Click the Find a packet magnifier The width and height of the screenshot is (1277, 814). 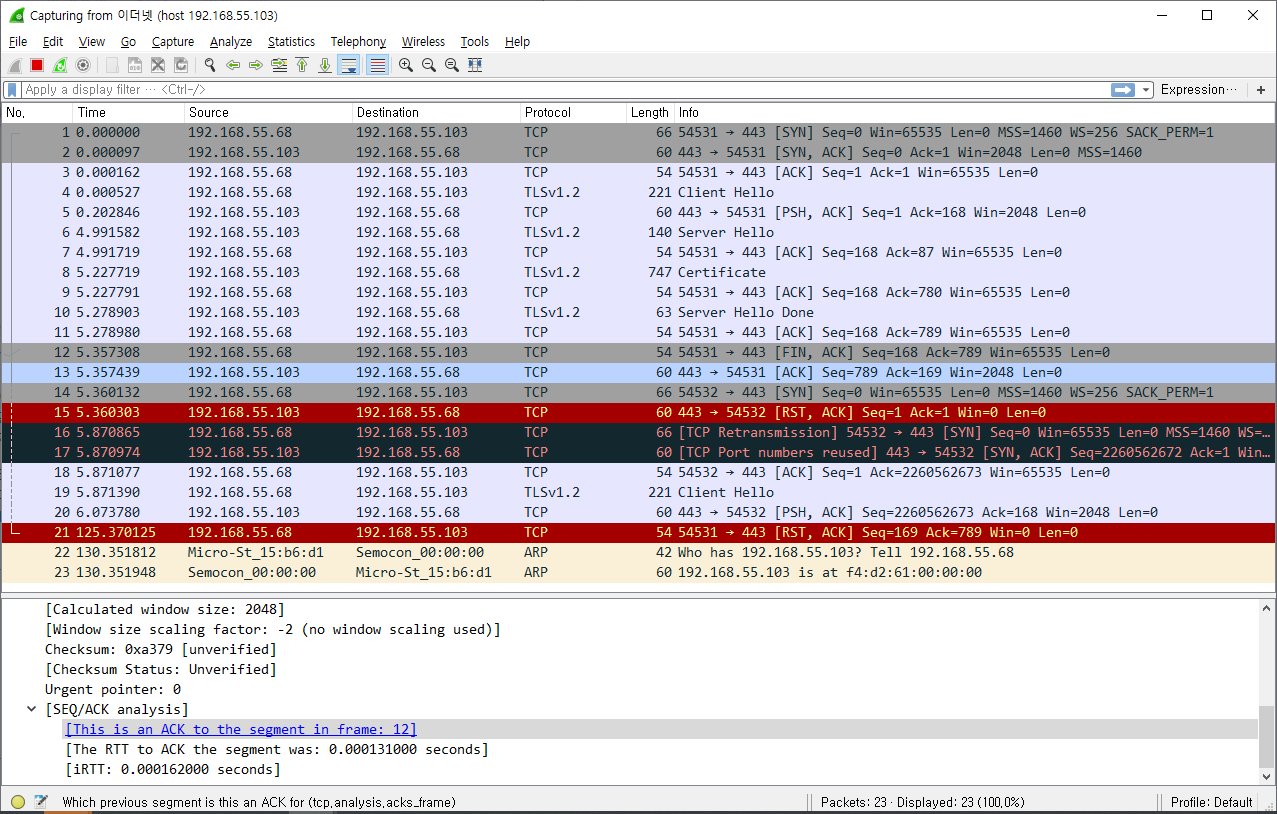point(210,65)
